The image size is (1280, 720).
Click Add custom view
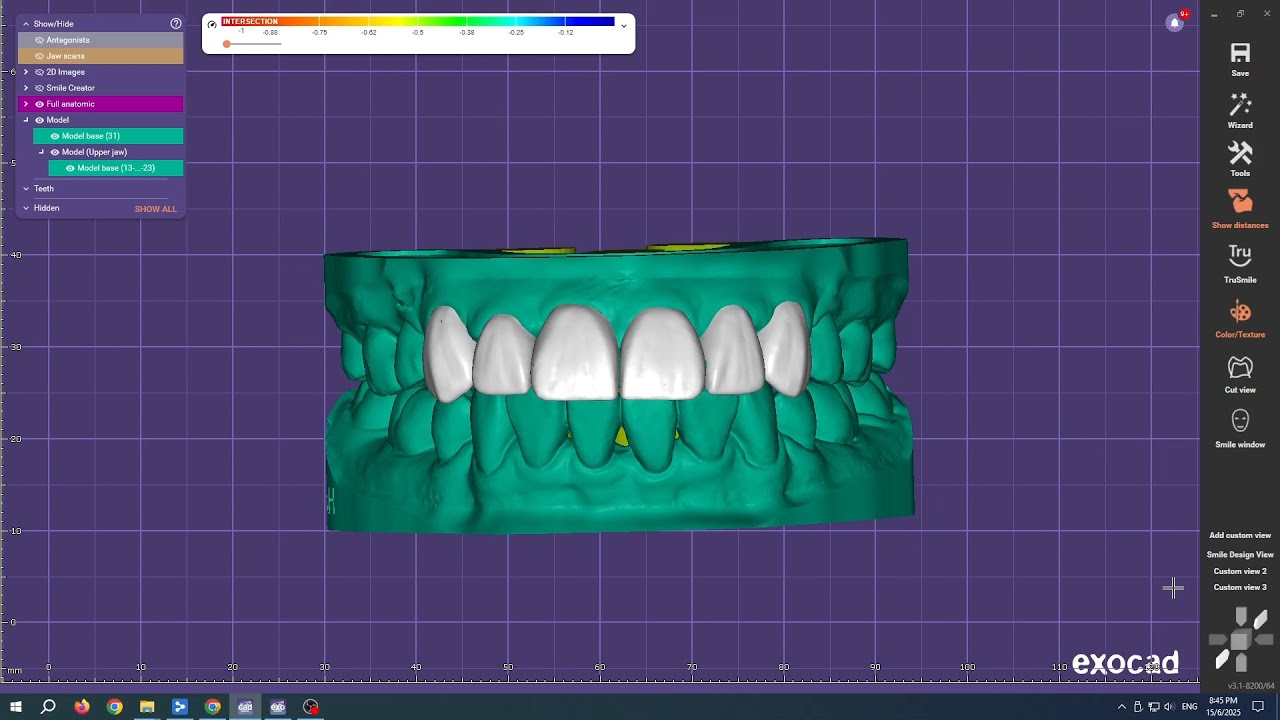[1240, 536]
